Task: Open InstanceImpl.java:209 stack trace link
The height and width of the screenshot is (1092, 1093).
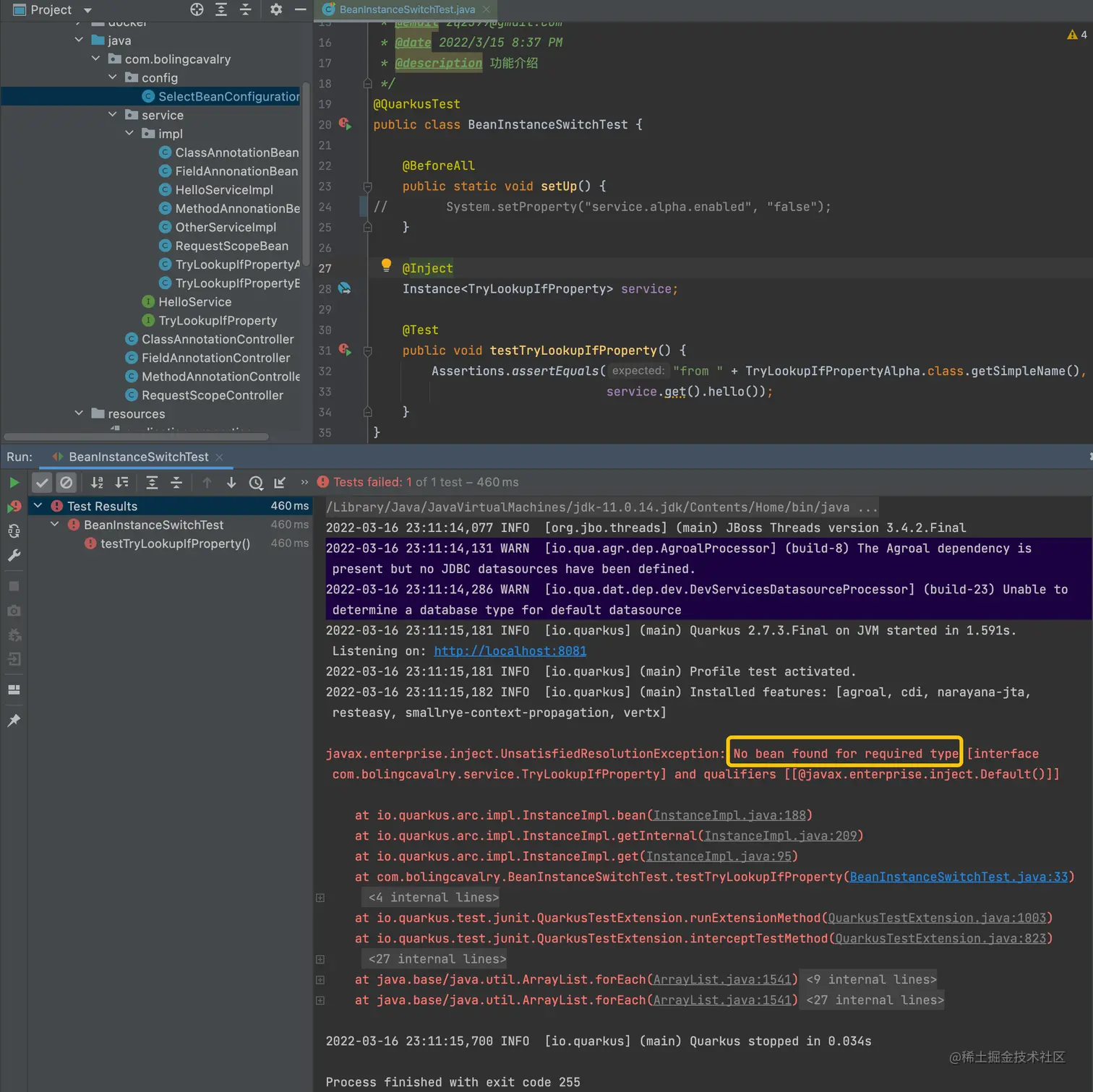Action: pyautogui.click(x=781, y=835)
